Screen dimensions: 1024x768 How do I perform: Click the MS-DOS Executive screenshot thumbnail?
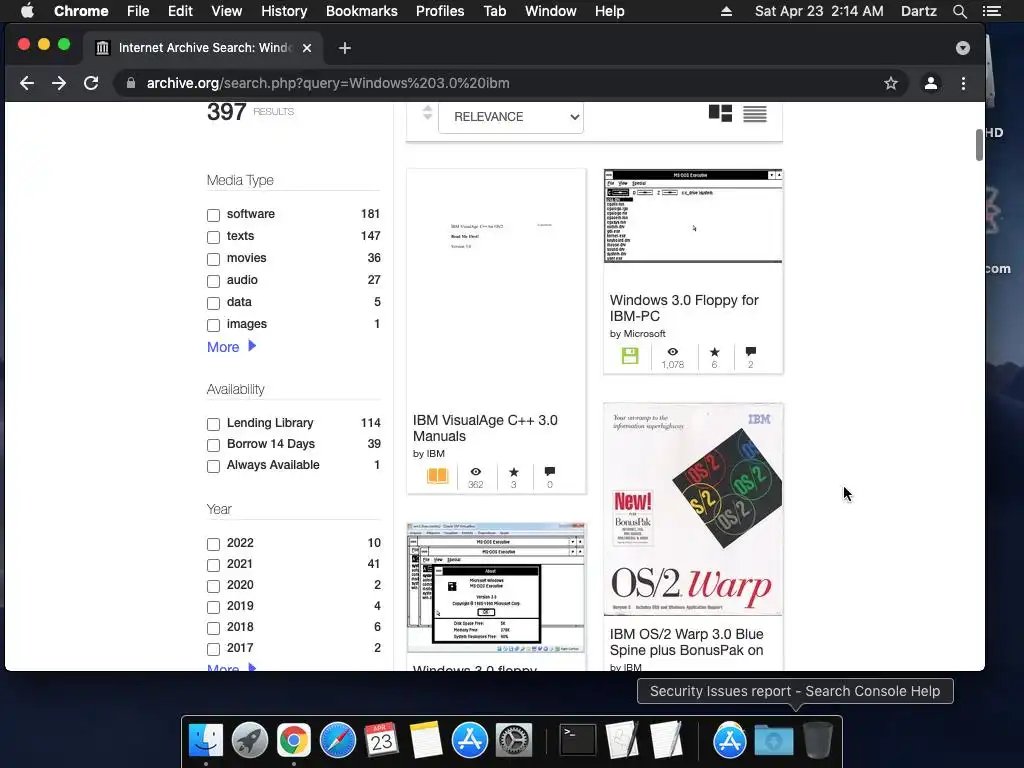pos(693,216)
